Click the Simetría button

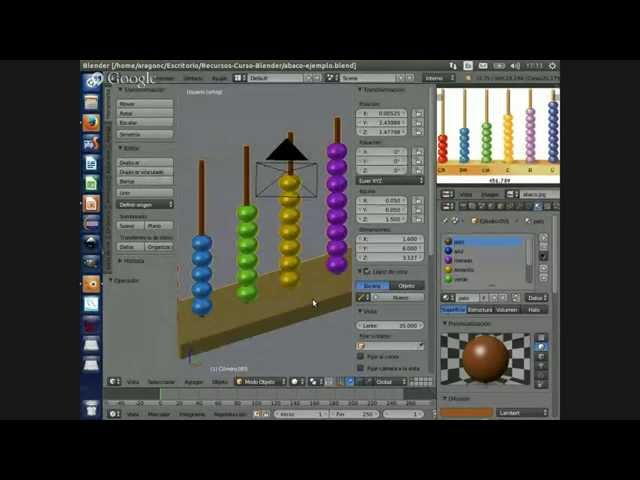coord(145,134)
